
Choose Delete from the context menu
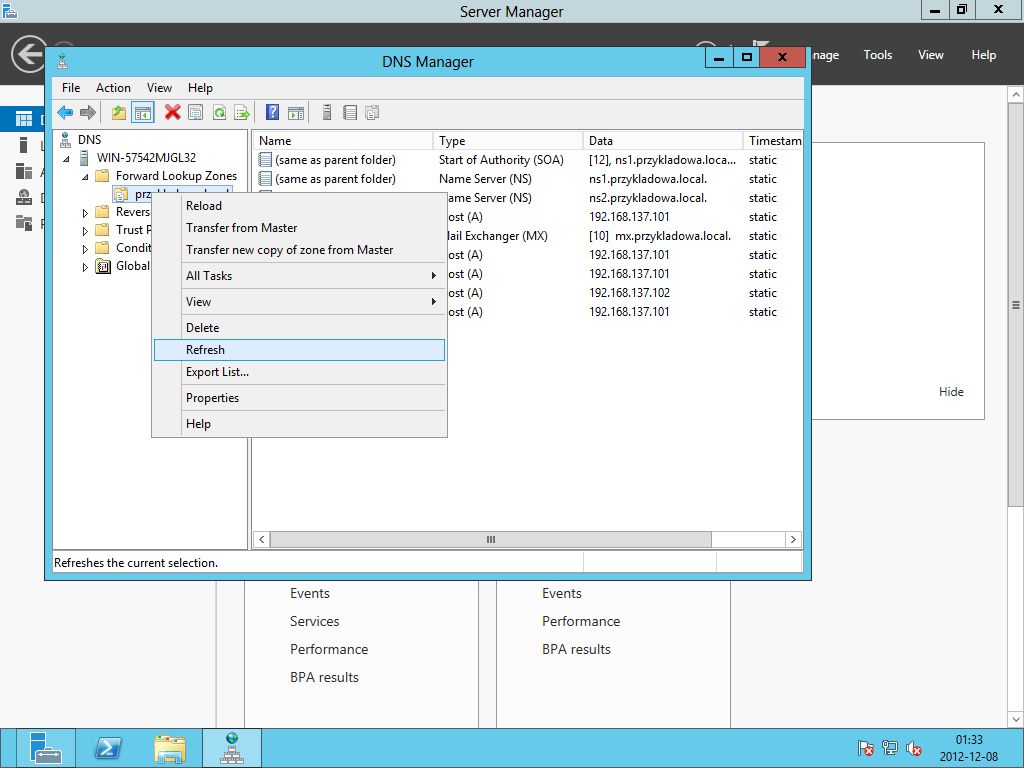[x=300, y=328]
